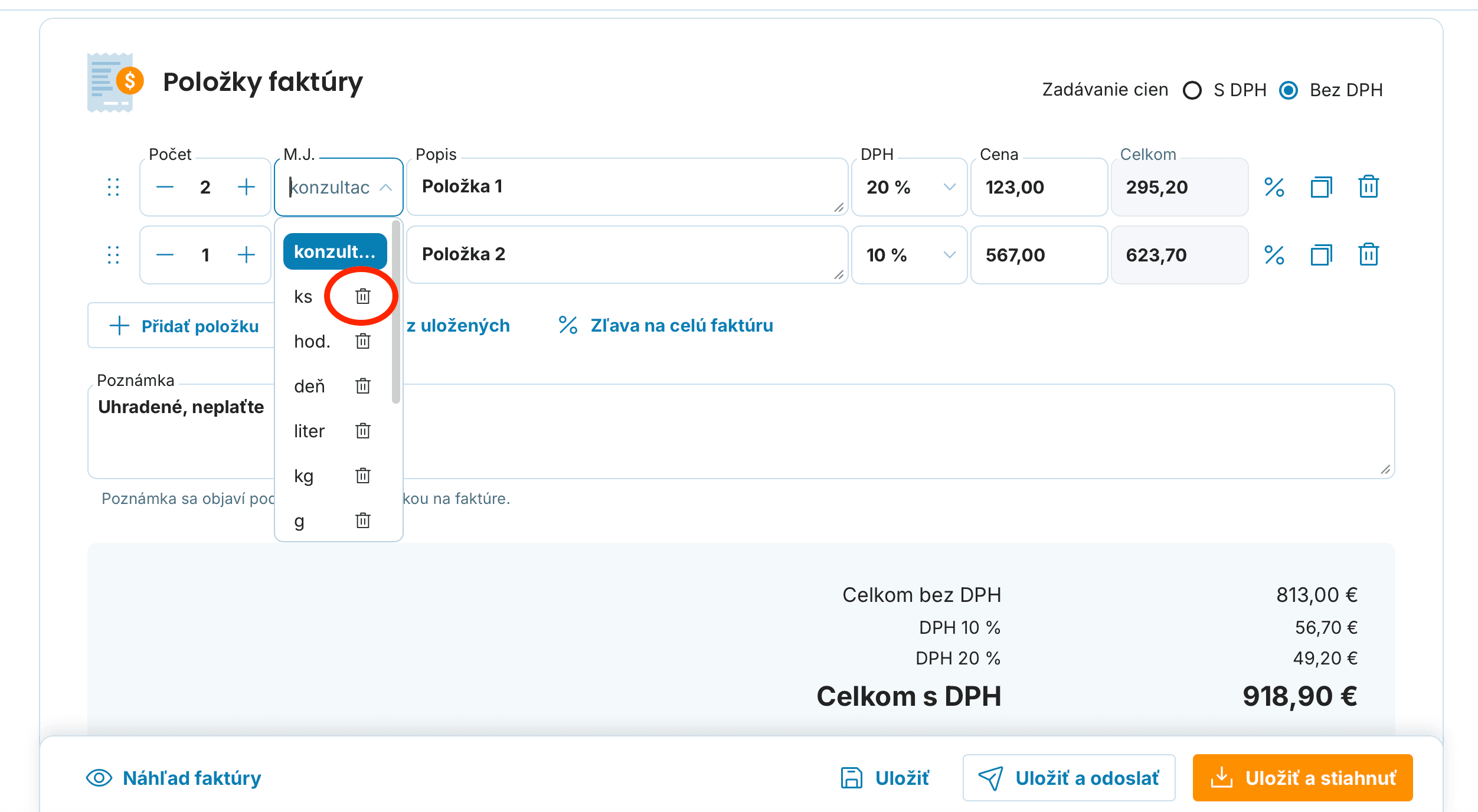
Task: Click 'Uložiť a odoslať' button
Action: [1069, 778]
